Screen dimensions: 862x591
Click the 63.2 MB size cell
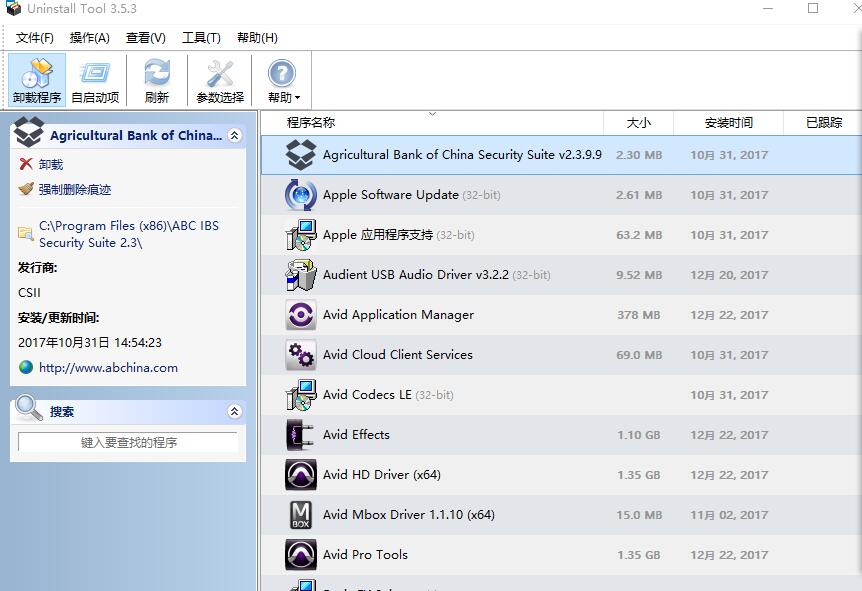point(639,235)
